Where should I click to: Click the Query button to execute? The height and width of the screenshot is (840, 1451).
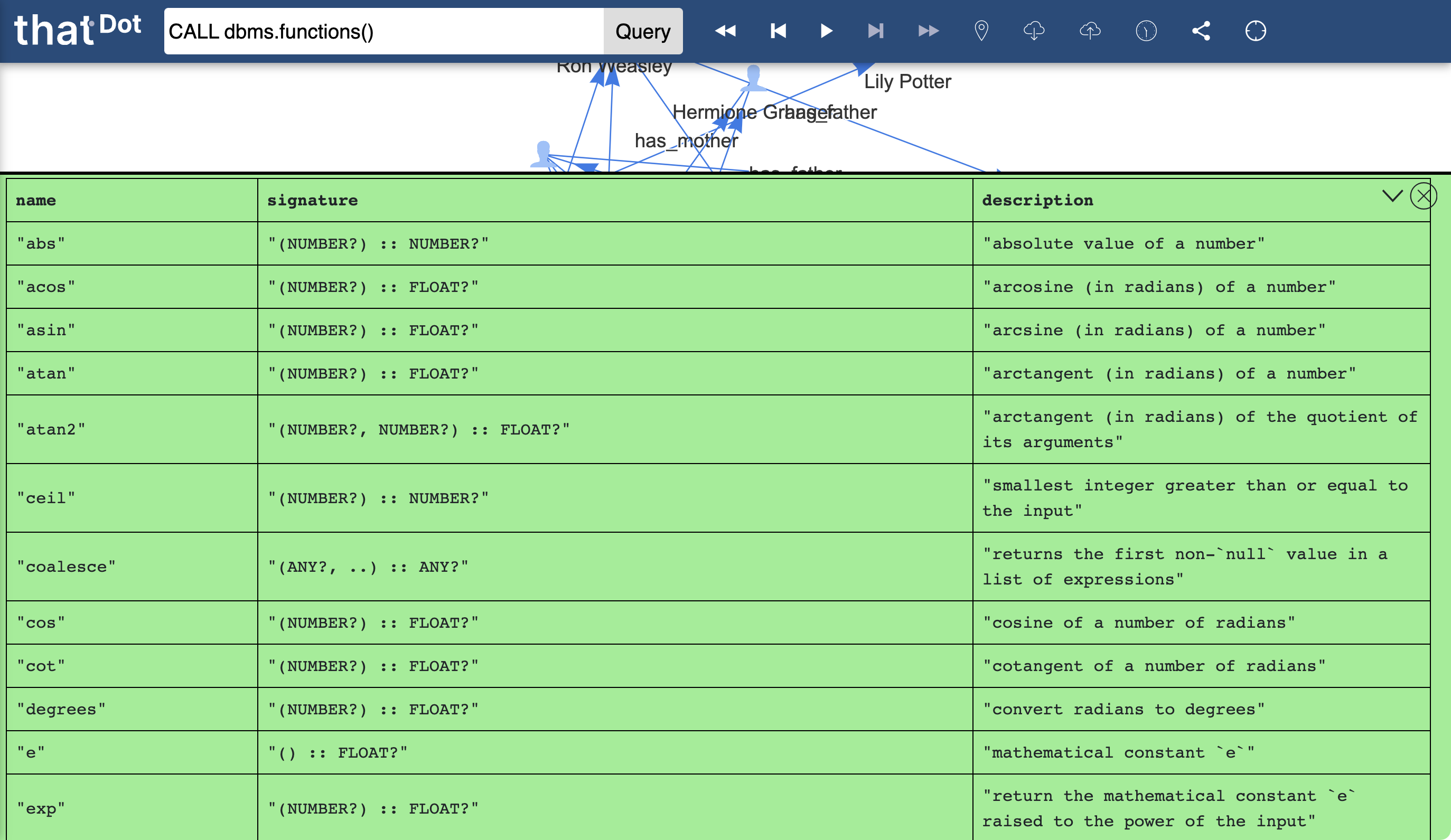tap(643, 32)
